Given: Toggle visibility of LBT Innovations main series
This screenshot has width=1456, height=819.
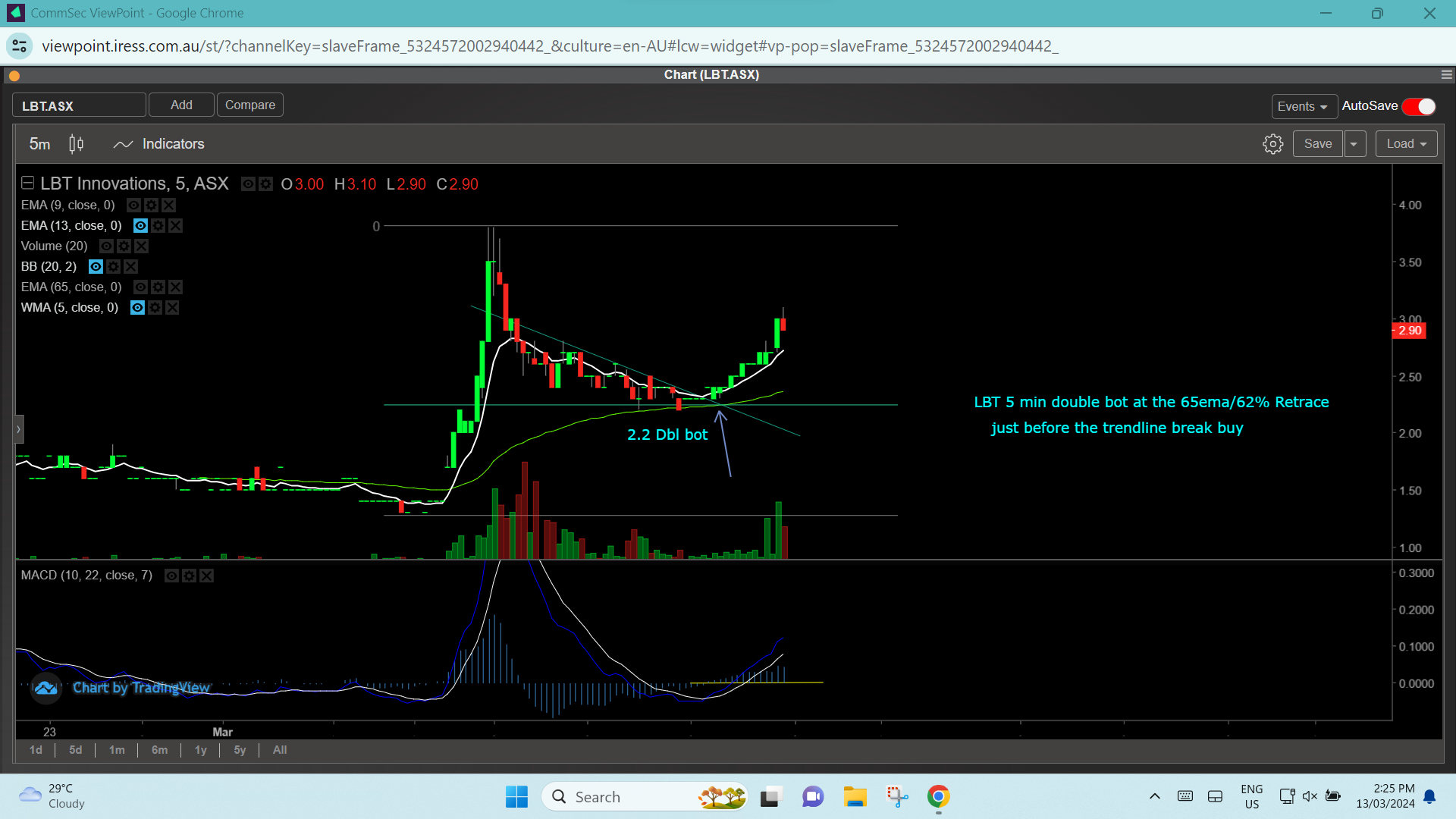Looking at the screenshot, I should point(248,184).
